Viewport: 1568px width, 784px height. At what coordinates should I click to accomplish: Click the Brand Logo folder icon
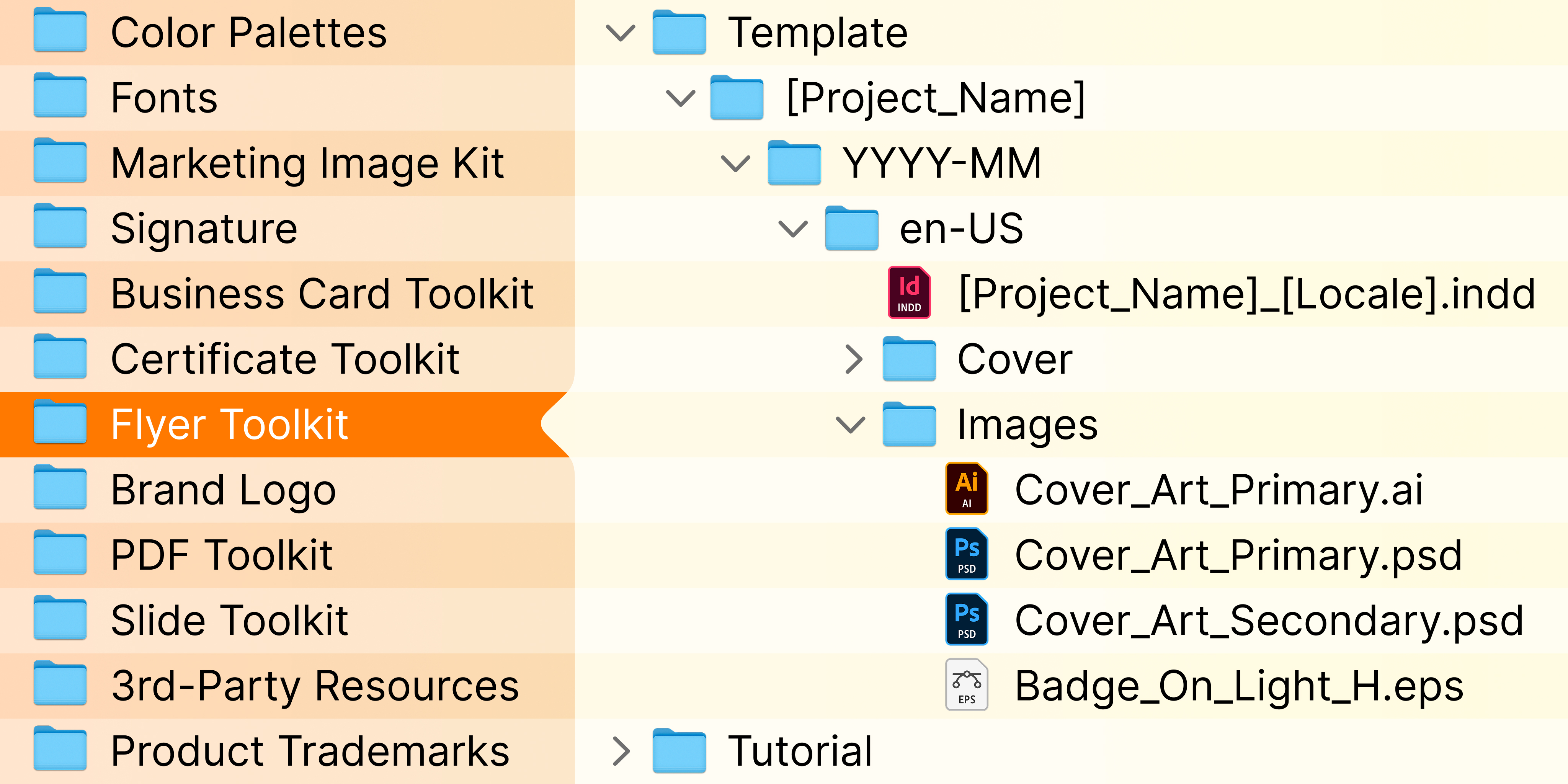[60, 489]
